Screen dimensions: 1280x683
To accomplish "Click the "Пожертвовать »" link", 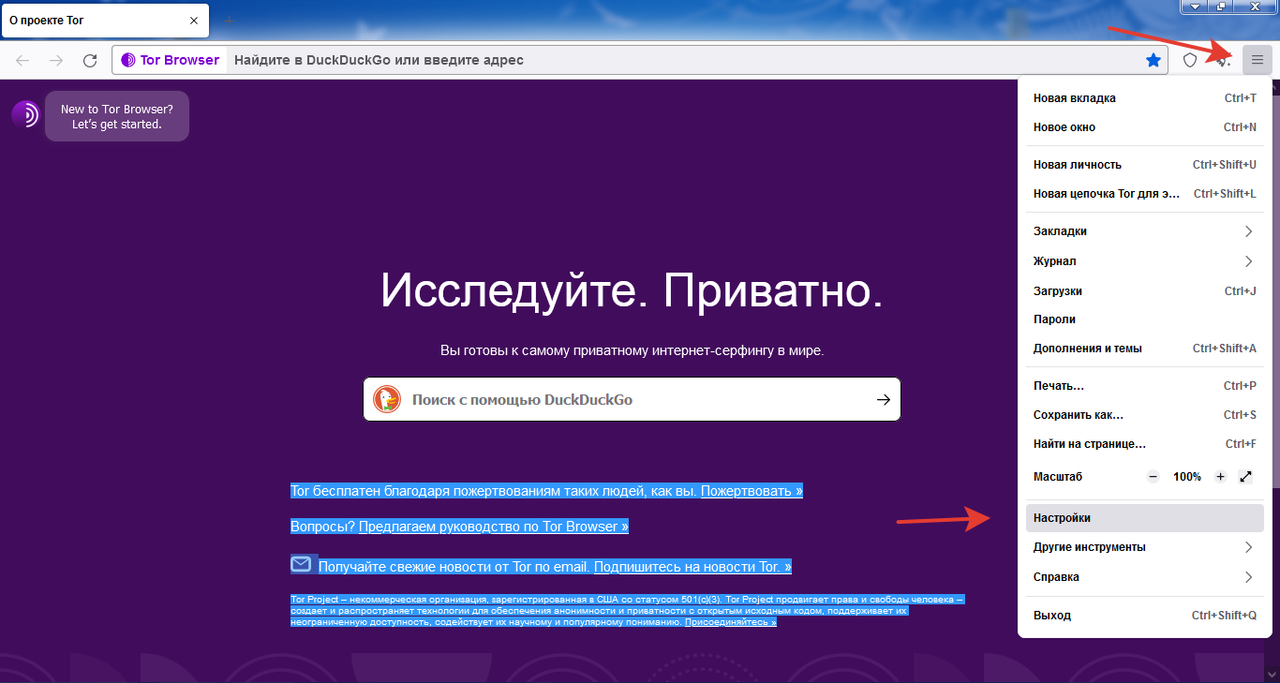I will pyautogui.click(x=752, y=491).
